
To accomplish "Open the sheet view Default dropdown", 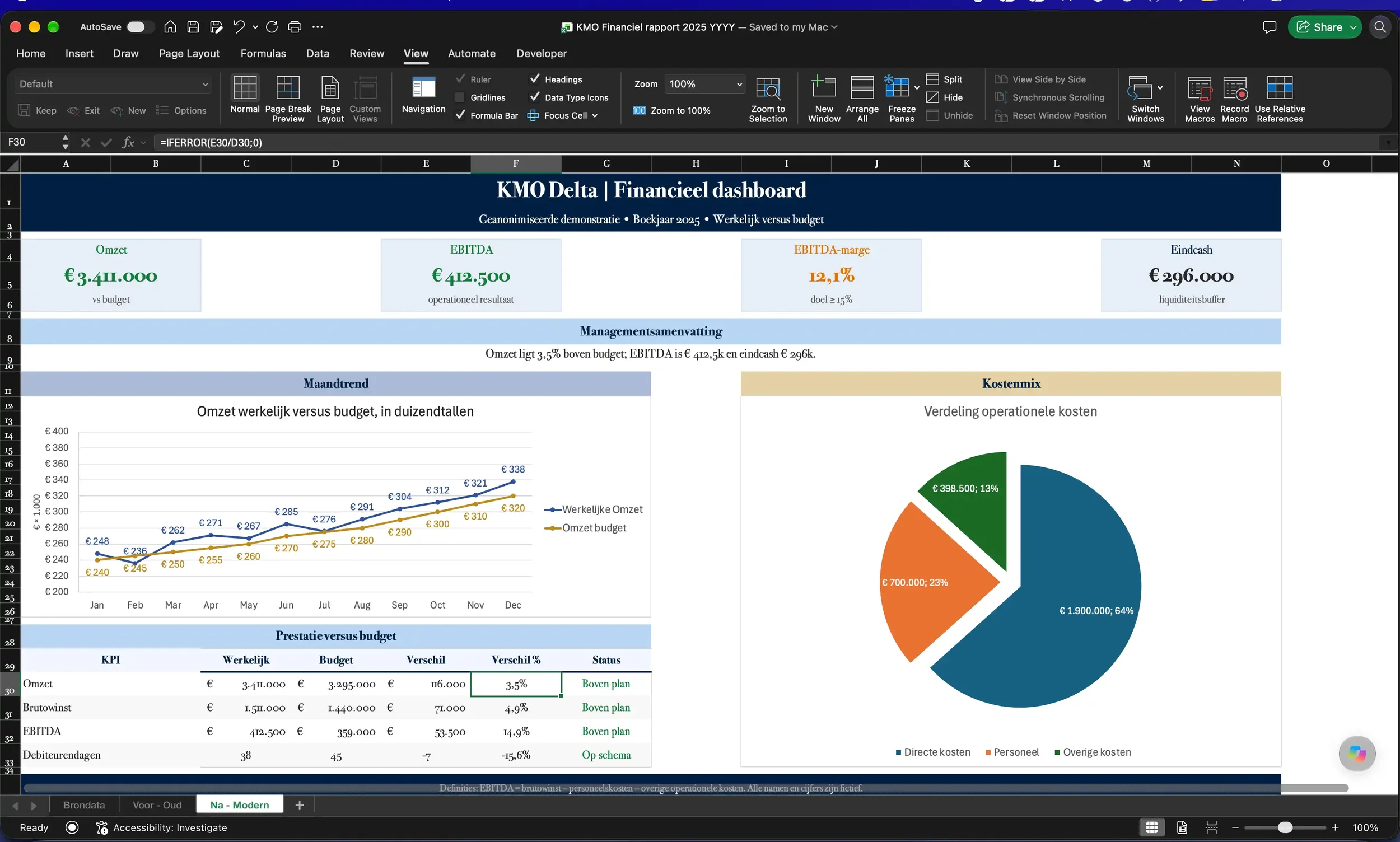I will (114, 84).
